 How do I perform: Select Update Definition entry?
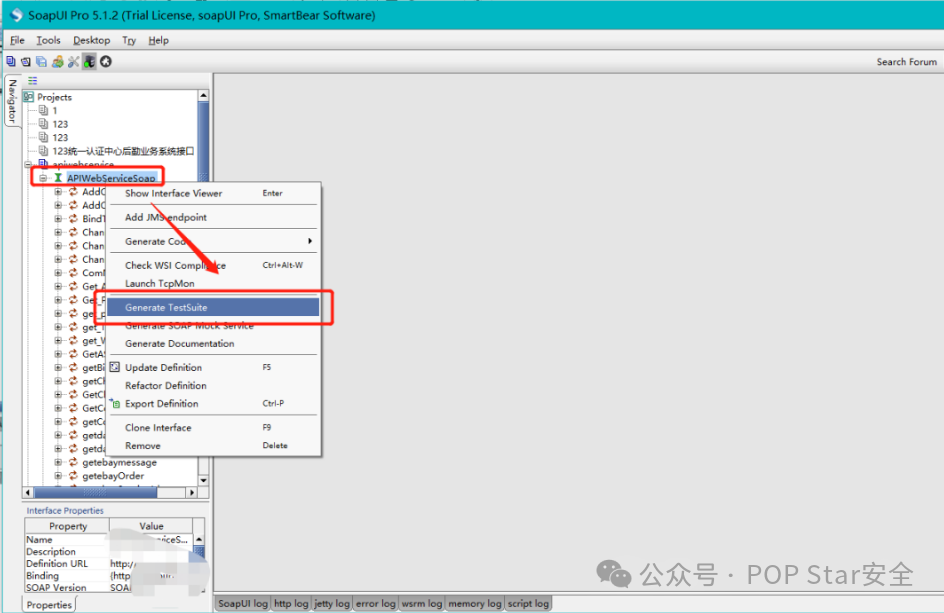pos(213,367)
